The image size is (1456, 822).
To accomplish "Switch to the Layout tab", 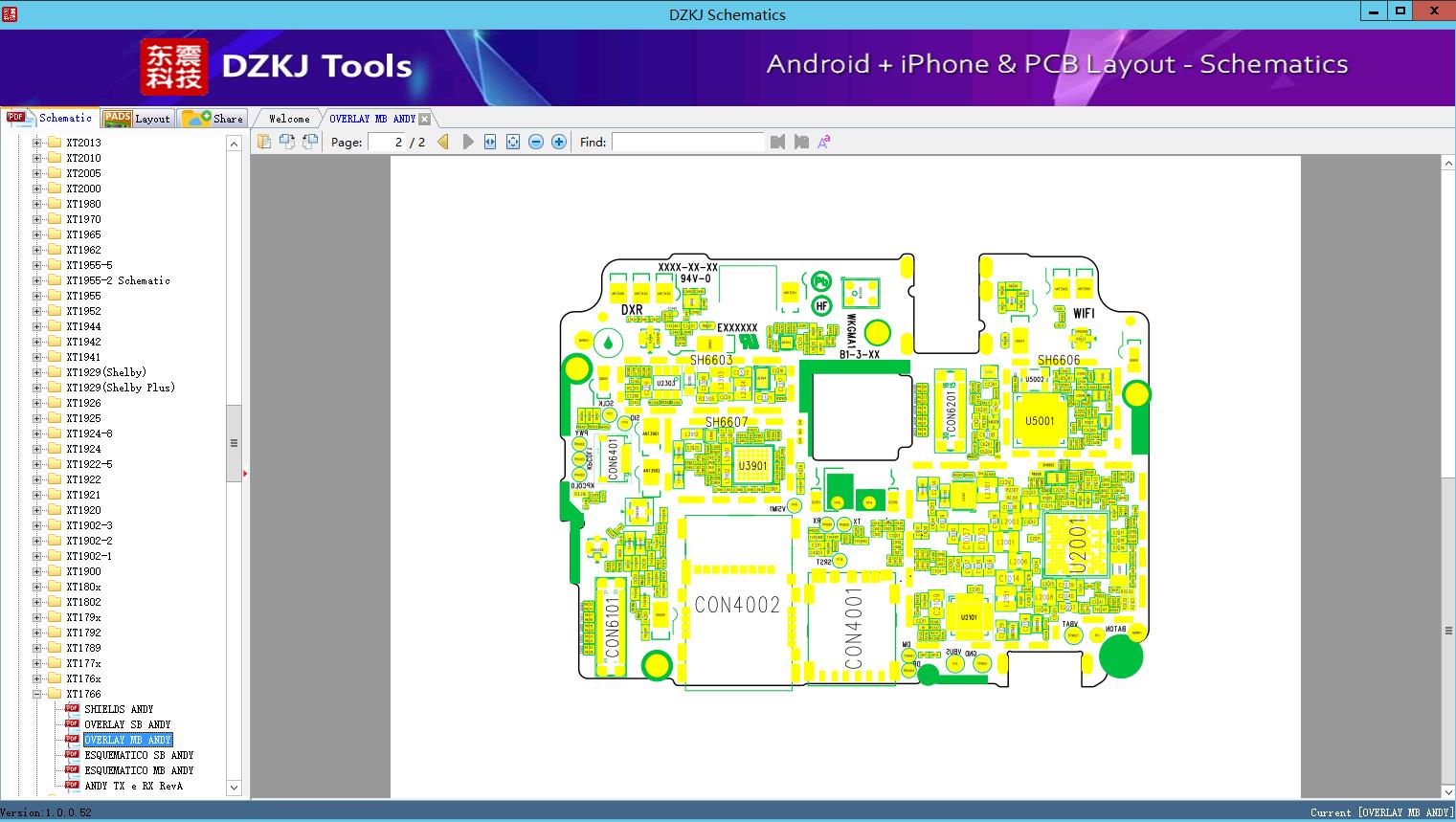I will 137,118.
